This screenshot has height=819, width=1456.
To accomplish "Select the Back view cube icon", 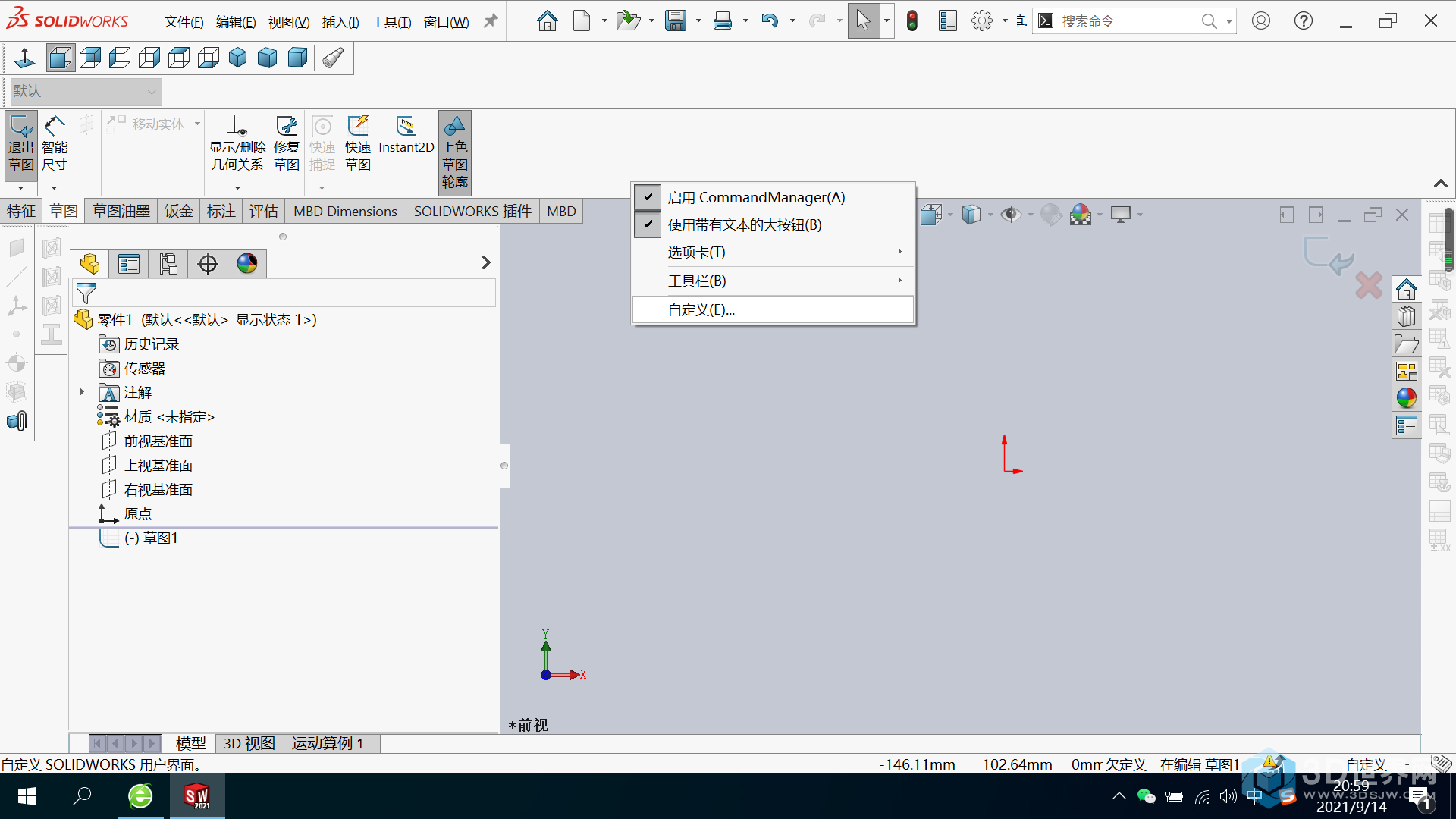I will [90, 58].
